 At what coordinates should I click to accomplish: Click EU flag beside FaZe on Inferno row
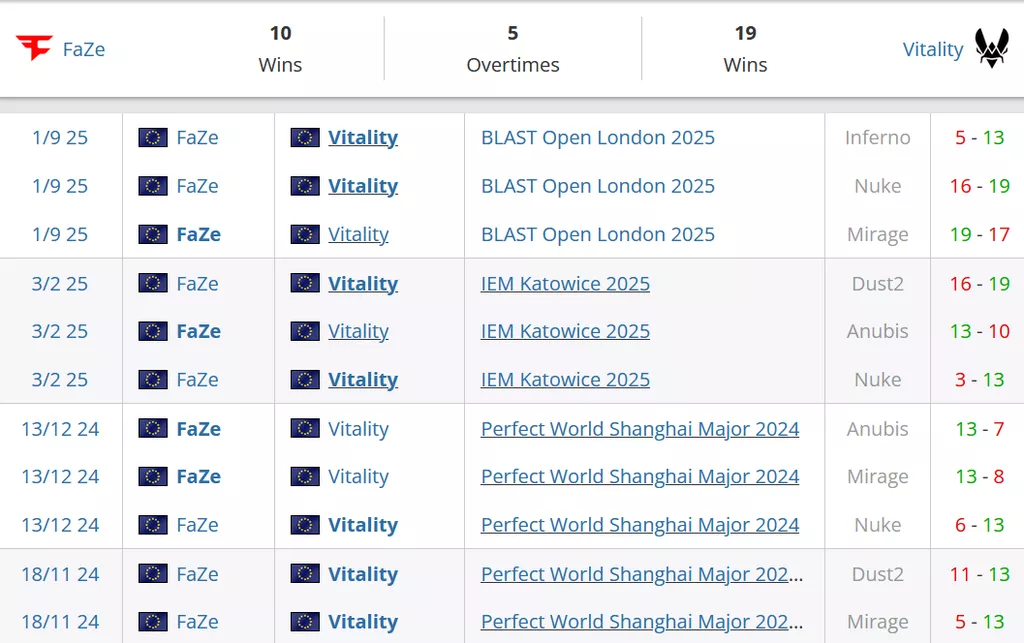[153, 138]
